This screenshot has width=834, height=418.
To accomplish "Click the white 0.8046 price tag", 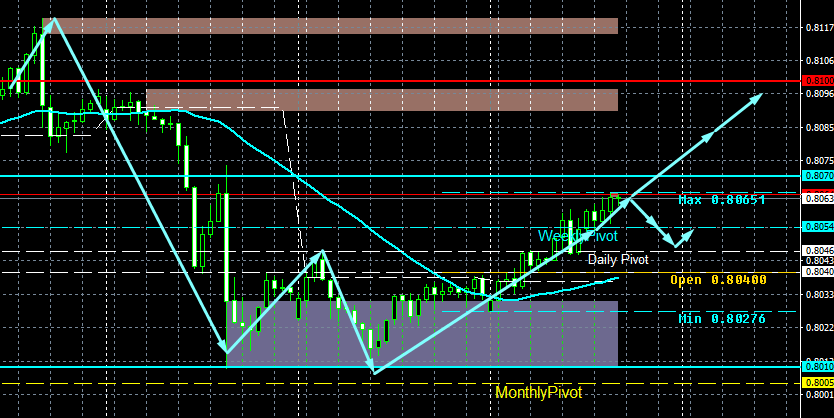I will tap(818, 250).
